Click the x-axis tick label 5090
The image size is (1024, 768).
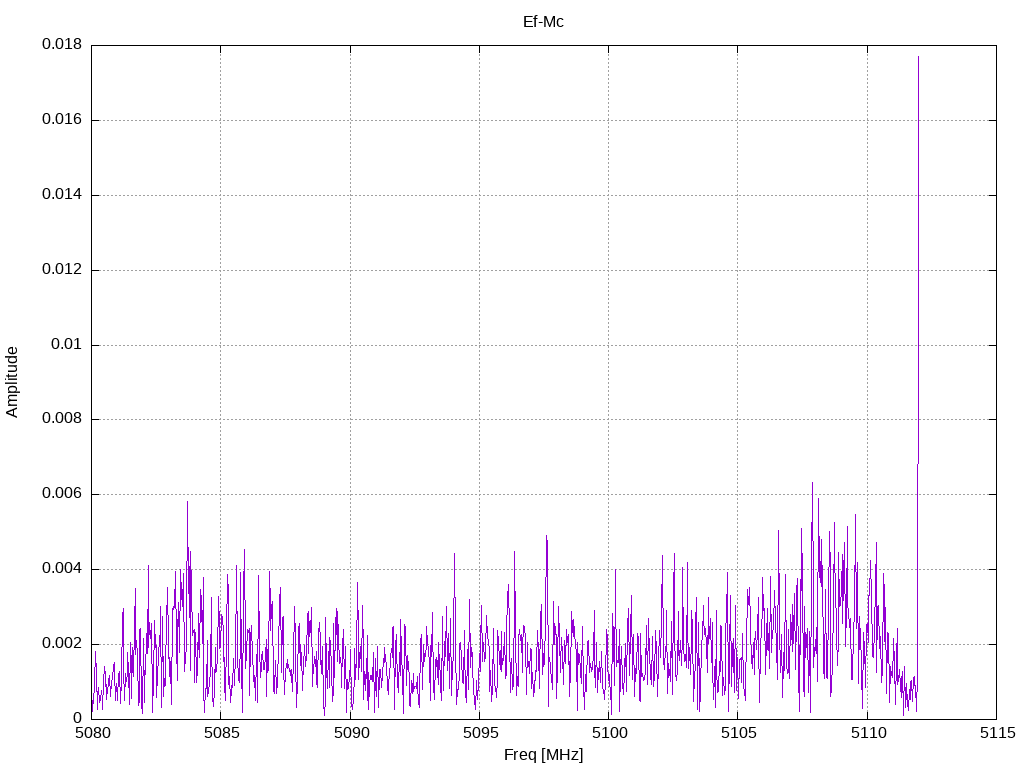click(351, 733)
